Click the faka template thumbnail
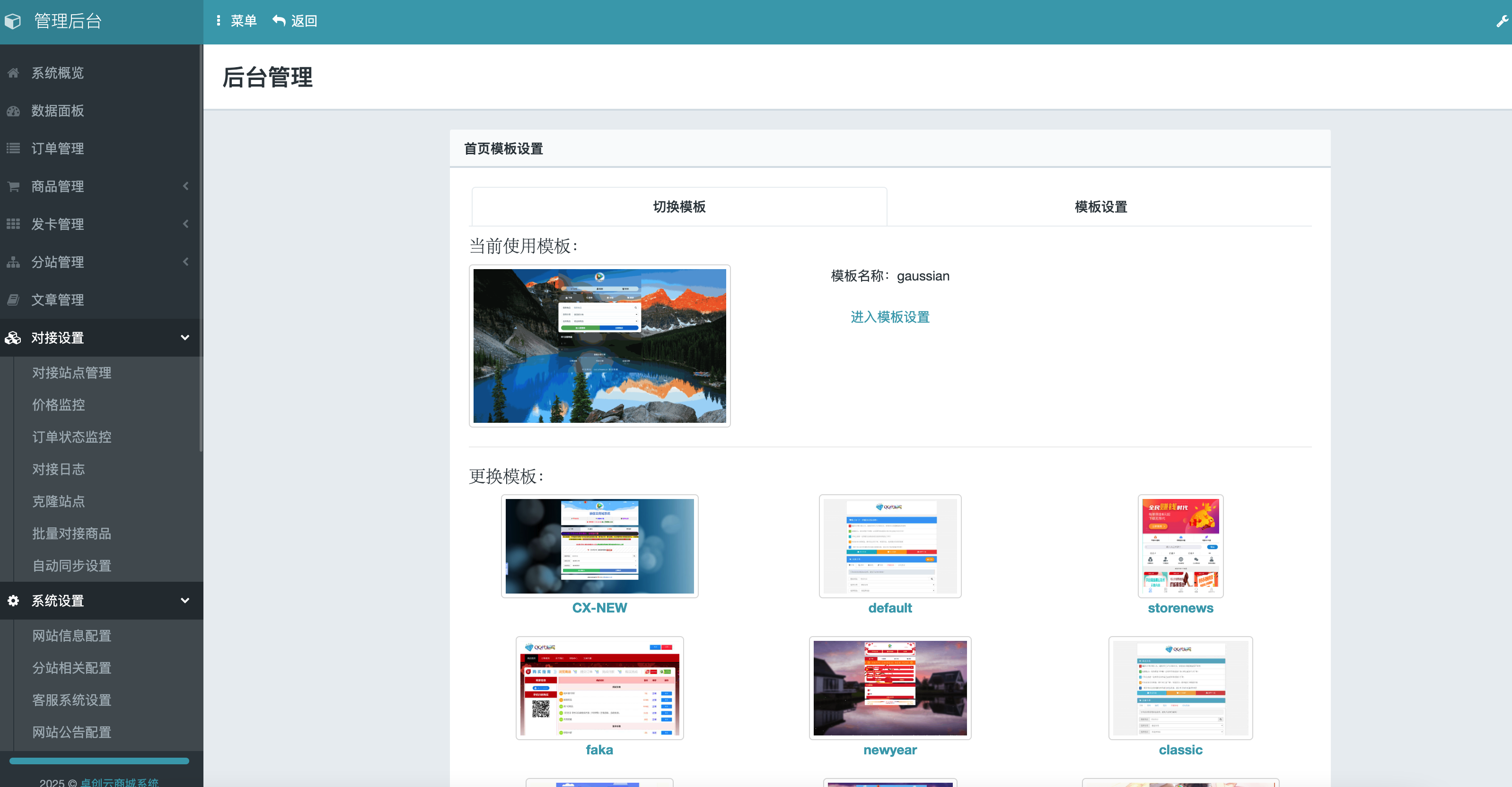Screen dimensions: 1512x787 tap(599, 688)
